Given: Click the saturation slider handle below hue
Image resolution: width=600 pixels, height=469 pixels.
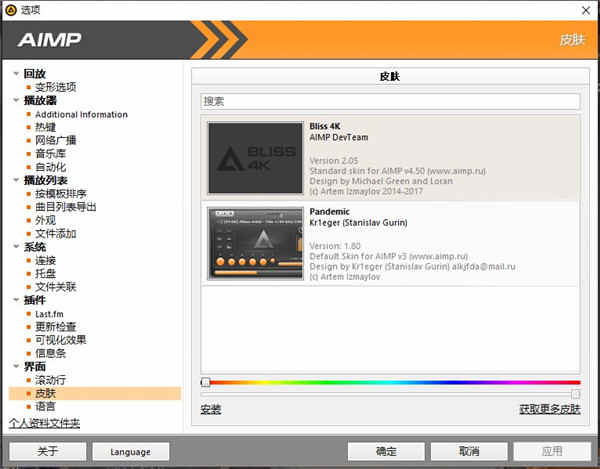Looking at the screenshot, I should click(576, 394).
